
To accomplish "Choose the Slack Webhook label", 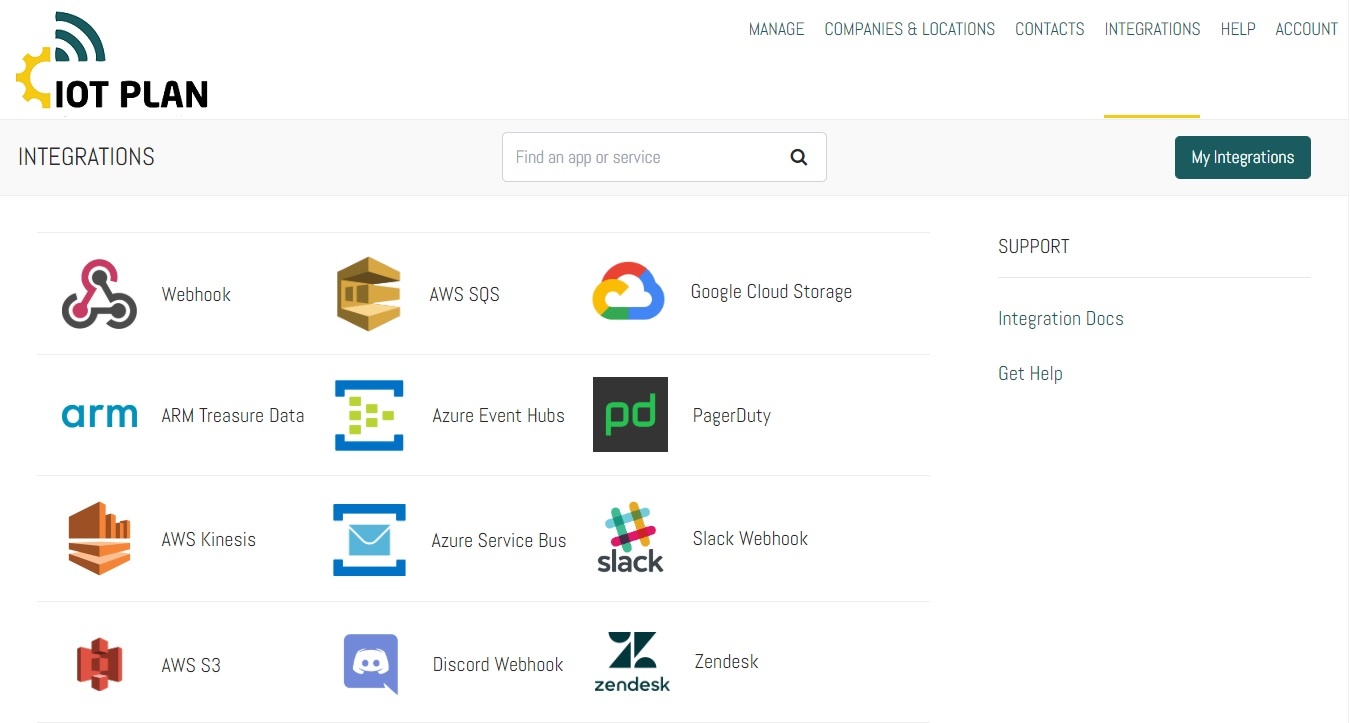I will click(750, 538).
